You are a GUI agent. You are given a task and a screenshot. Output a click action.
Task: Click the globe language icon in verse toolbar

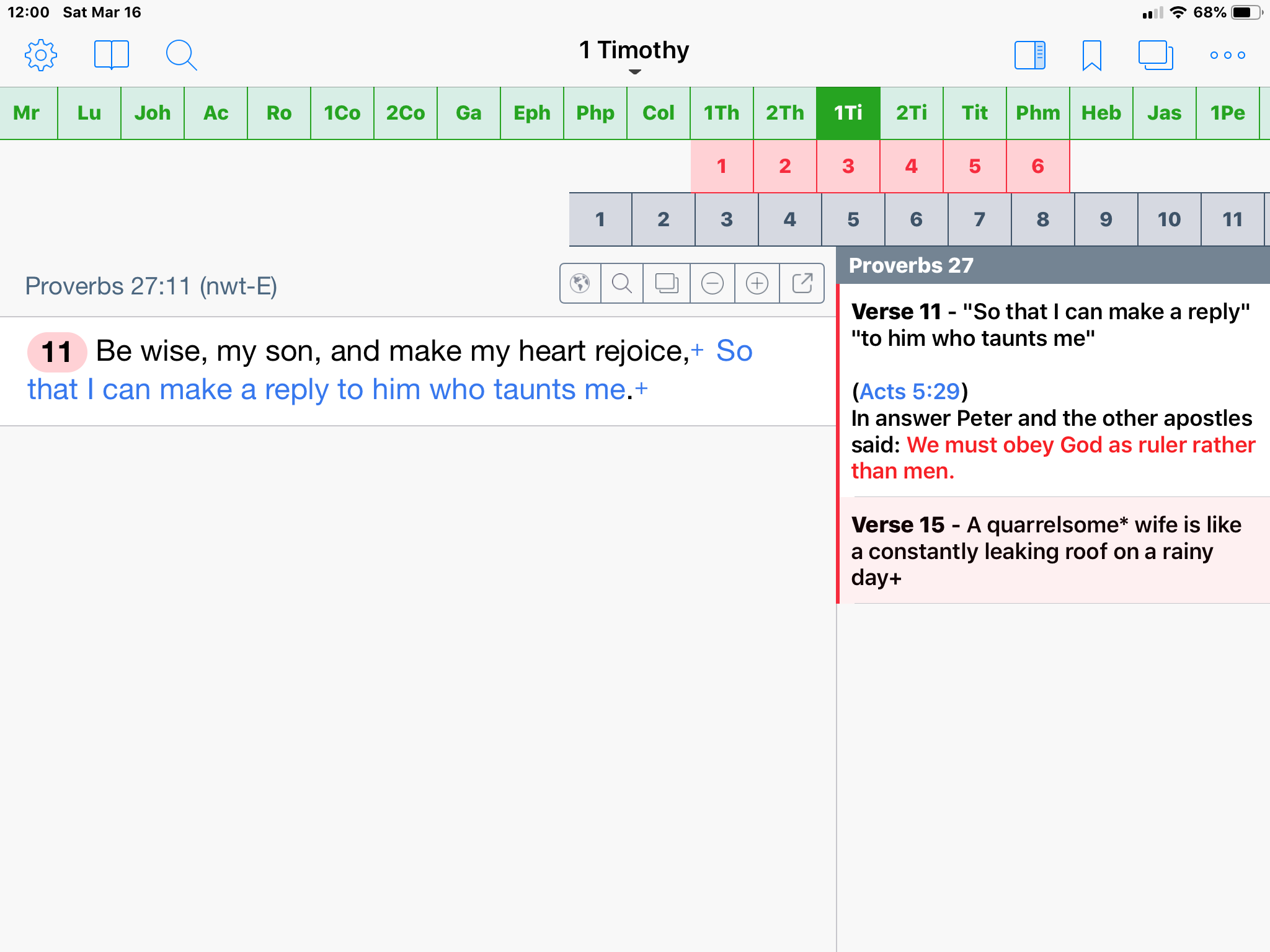coord(580,284)
